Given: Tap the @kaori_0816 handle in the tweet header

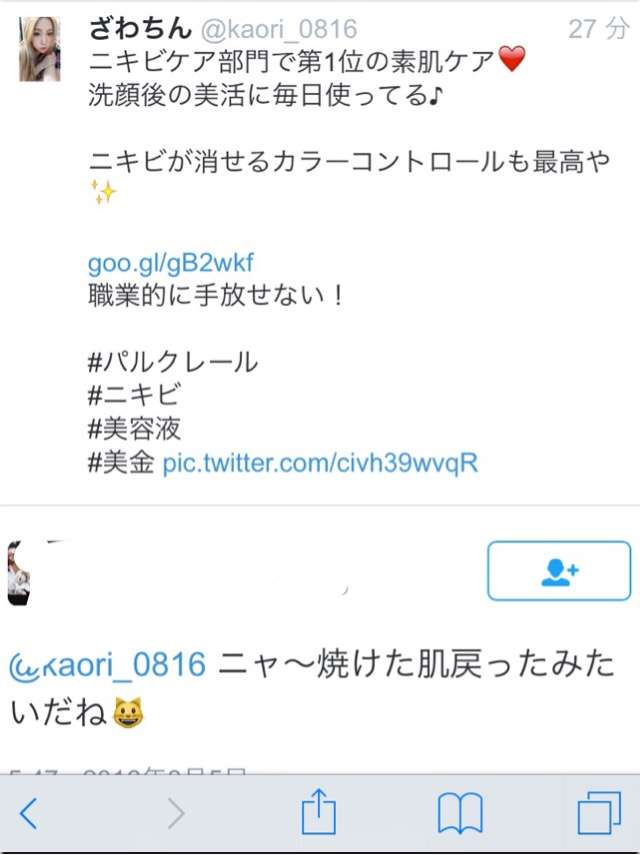Looking at the screenshot, I should coord(280,29).
